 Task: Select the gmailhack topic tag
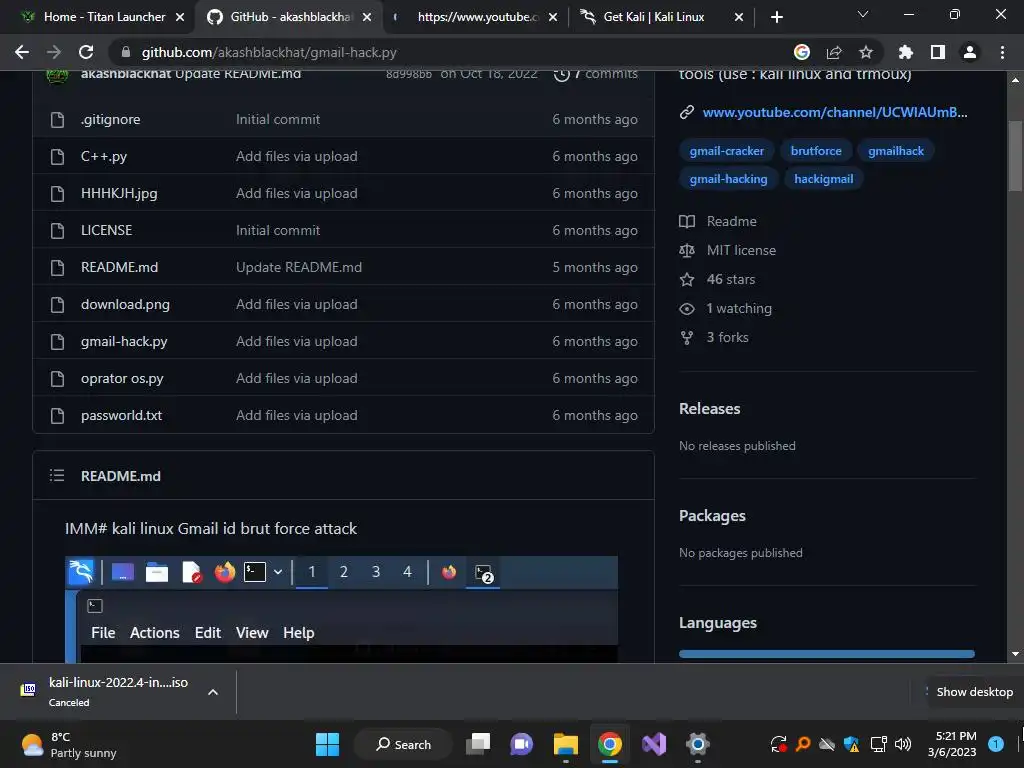click(895, 151)
